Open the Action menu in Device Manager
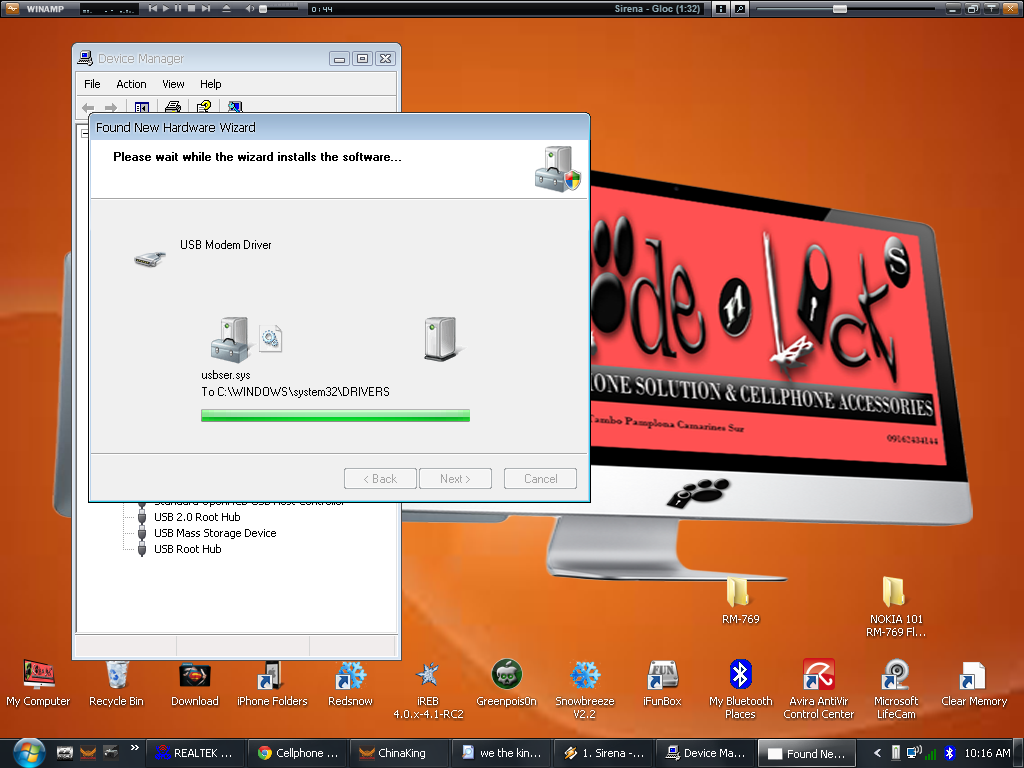The image size is (1024, 768). (x=131, y=84)
